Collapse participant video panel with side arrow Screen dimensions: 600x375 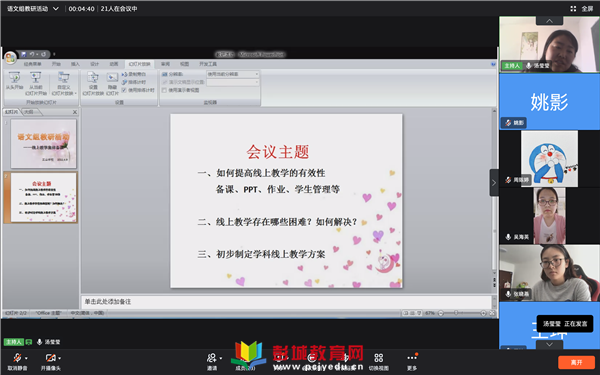pos(494,183)
